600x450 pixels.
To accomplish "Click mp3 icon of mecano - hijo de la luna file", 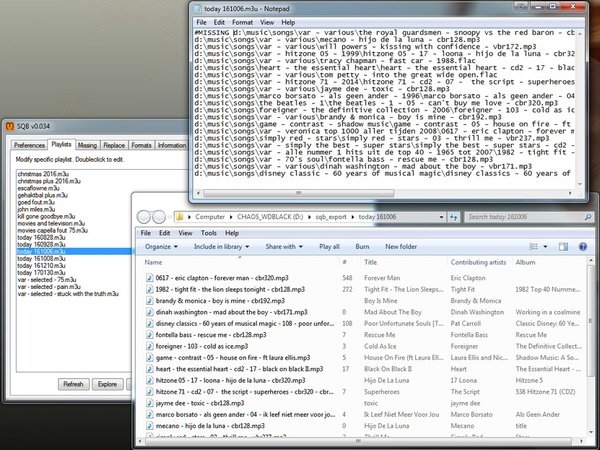I will (x=150, y=426).
